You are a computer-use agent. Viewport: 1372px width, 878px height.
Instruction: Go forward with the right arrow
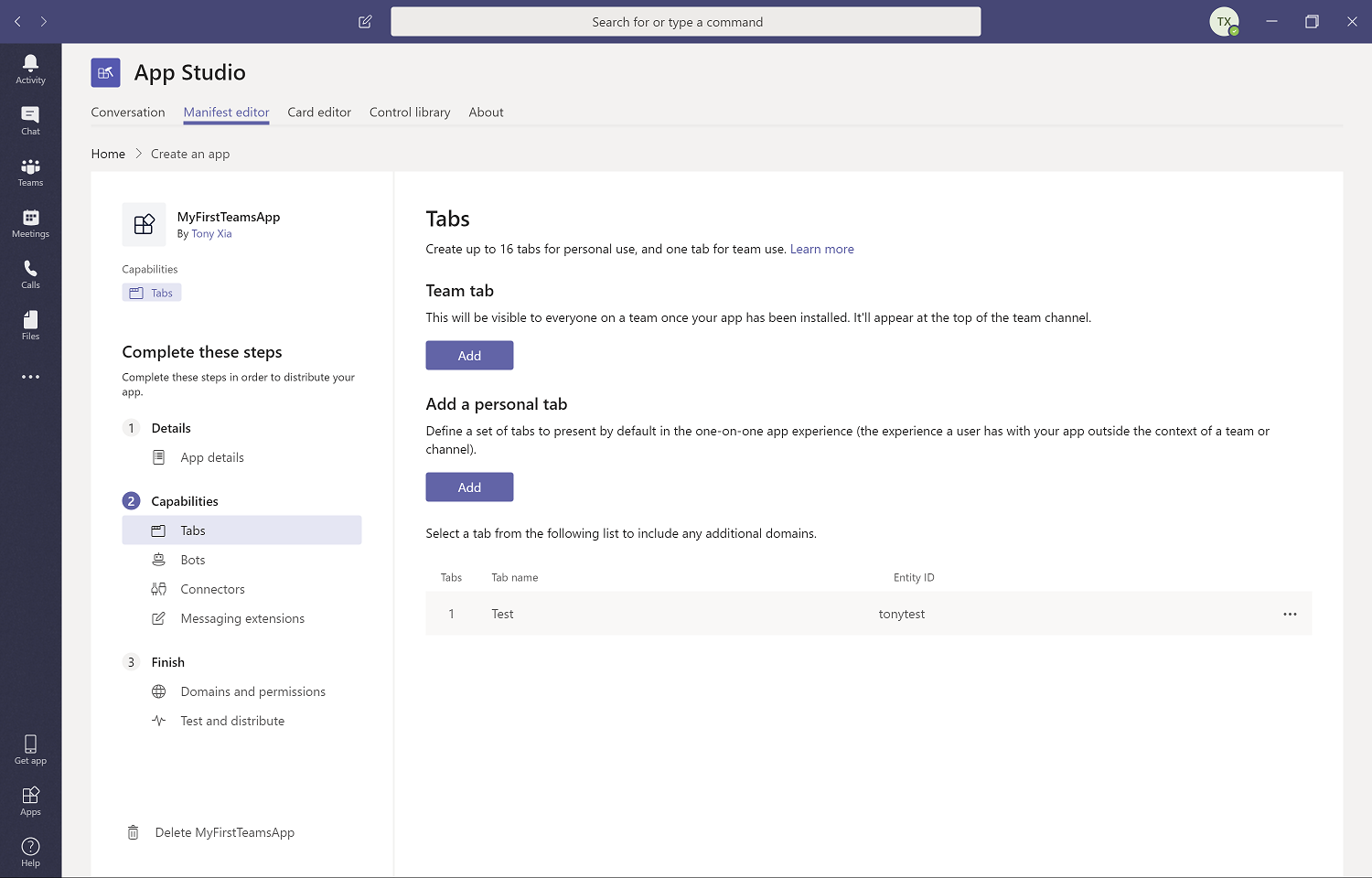[x=43, y=22]
